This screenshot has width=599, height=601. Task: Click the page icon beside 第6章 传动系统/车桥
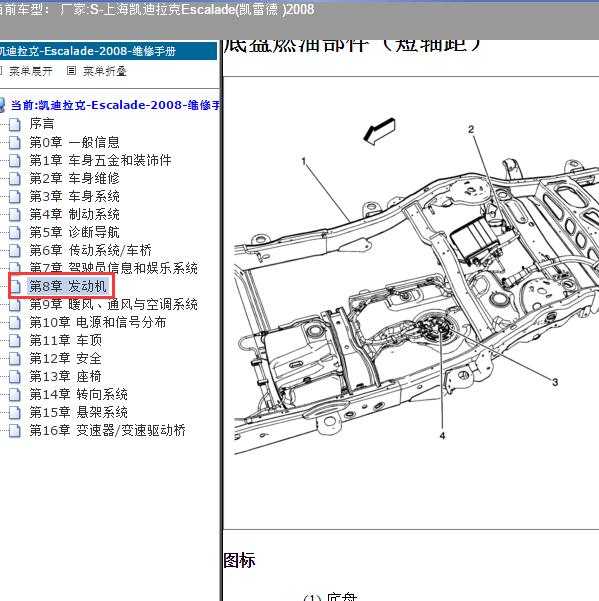point(15,250)
